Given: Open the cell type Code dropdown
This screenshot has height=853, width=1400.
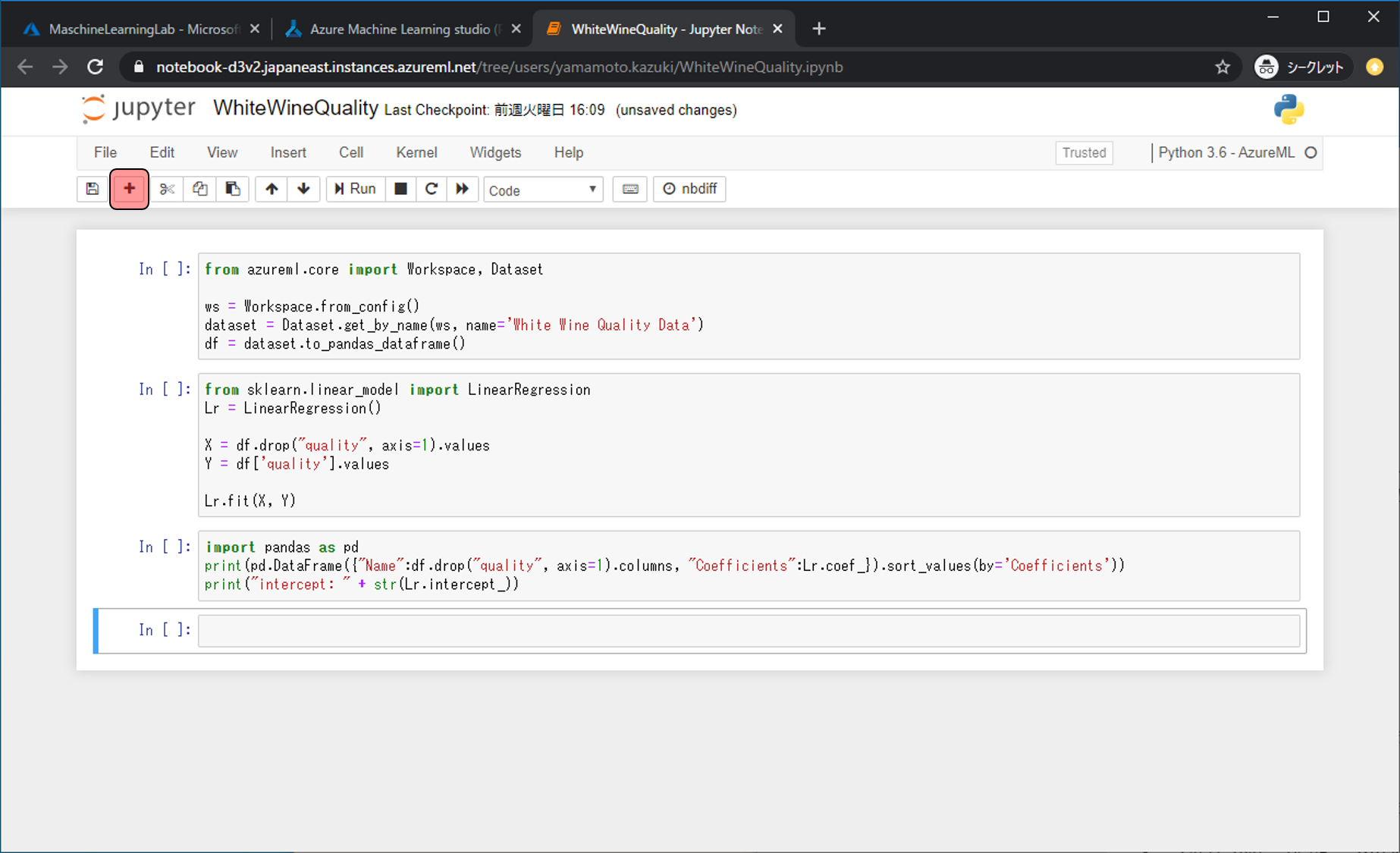Looking at the screenshot, I should [x=543, y=190].
